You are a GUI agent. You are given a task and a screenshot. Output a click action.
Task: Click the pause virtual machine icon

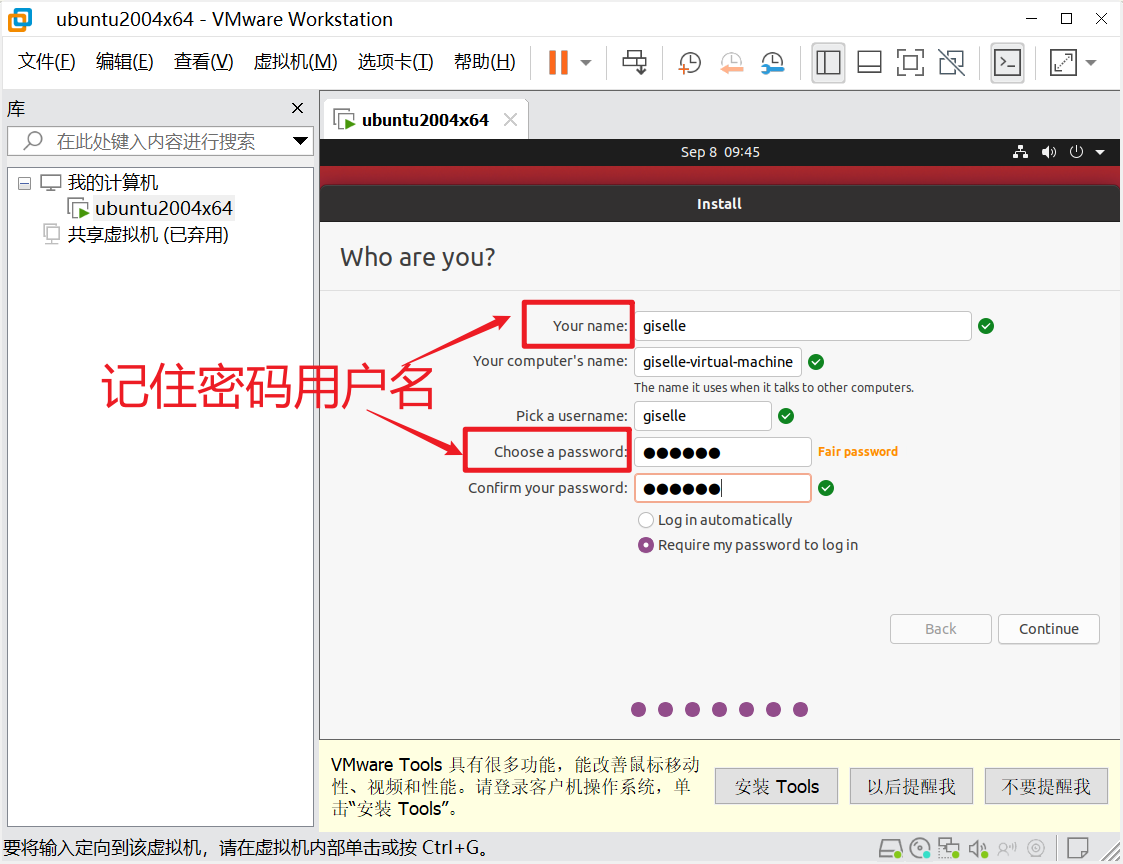558,62
